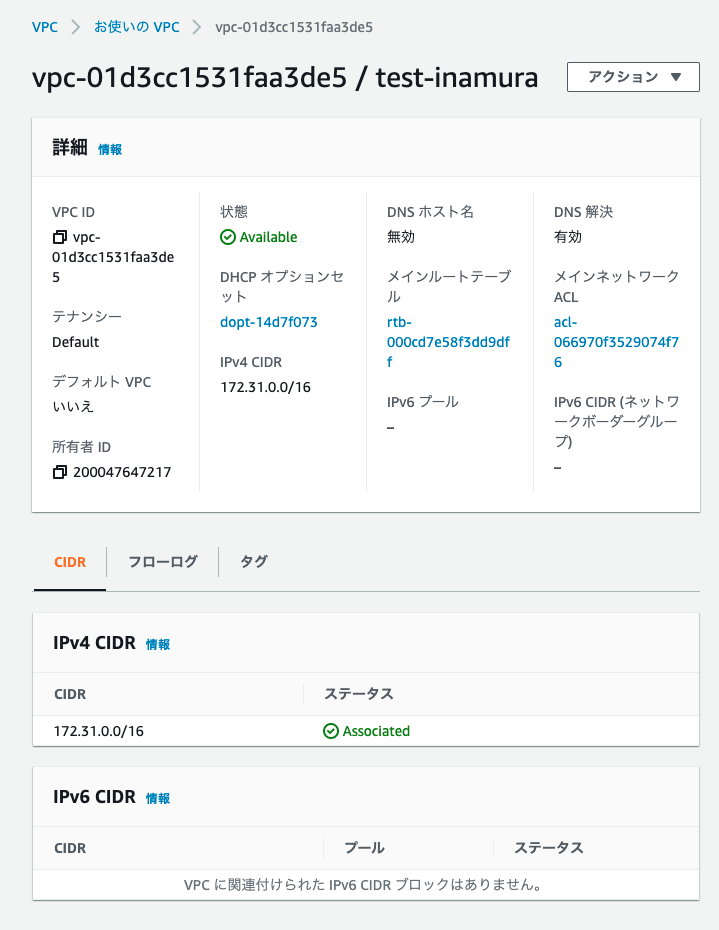Switch to the フローログ tab
The width and height of the screenshot is (719, 930).
(x=162, y=562)
